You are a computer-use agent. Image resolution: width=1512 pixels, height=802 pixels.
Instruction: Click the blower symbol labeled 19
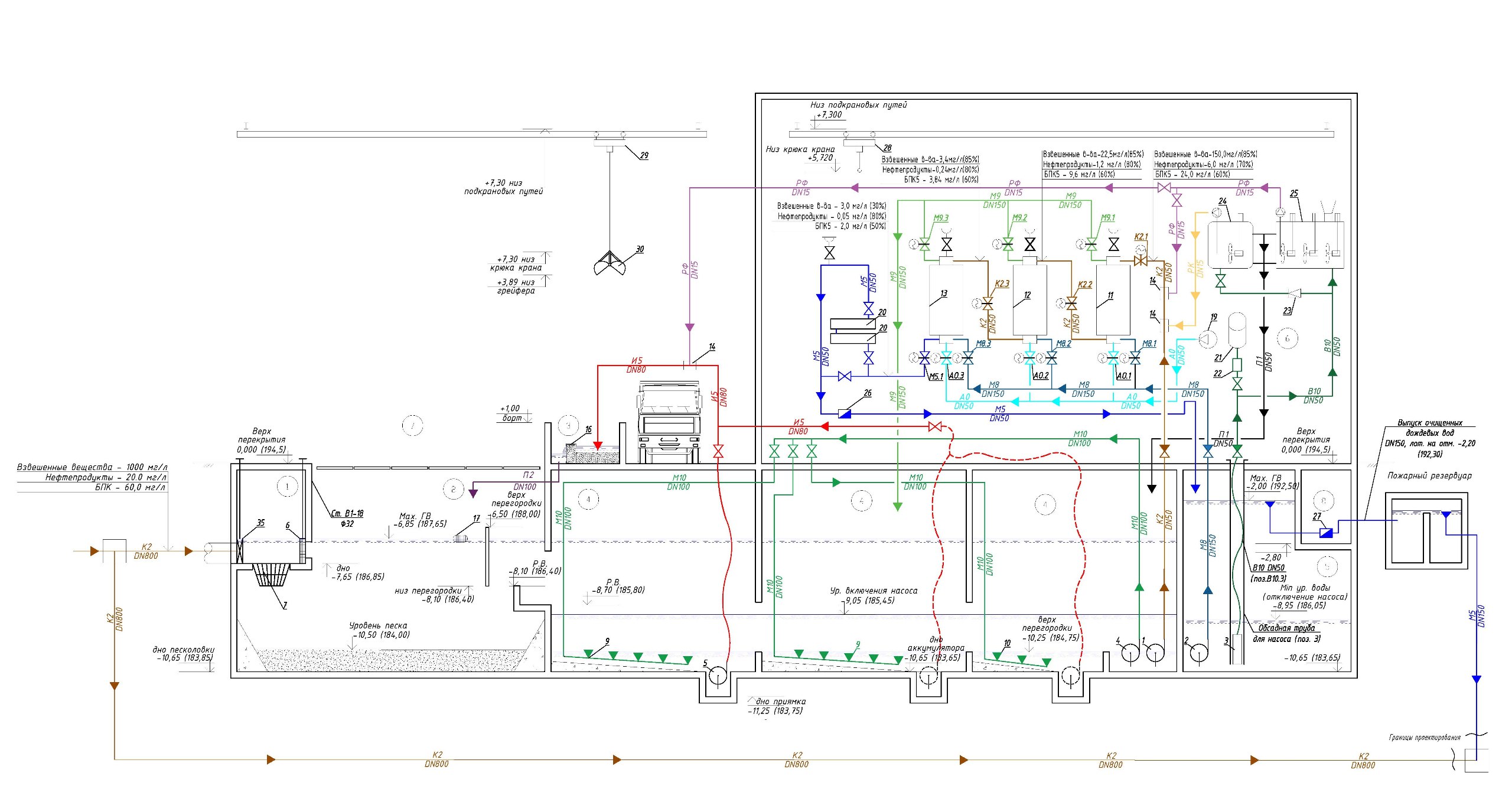coord(1208,340)
